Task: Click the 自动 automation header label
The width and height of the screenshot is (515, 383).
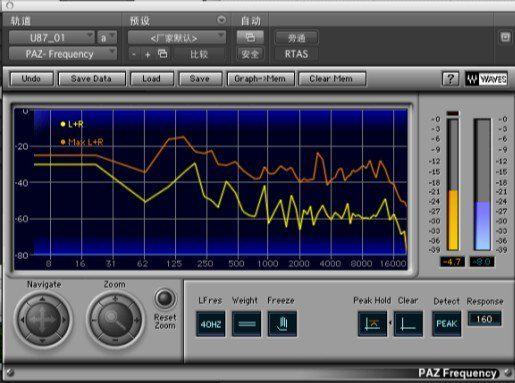Action: click(251, 21)
